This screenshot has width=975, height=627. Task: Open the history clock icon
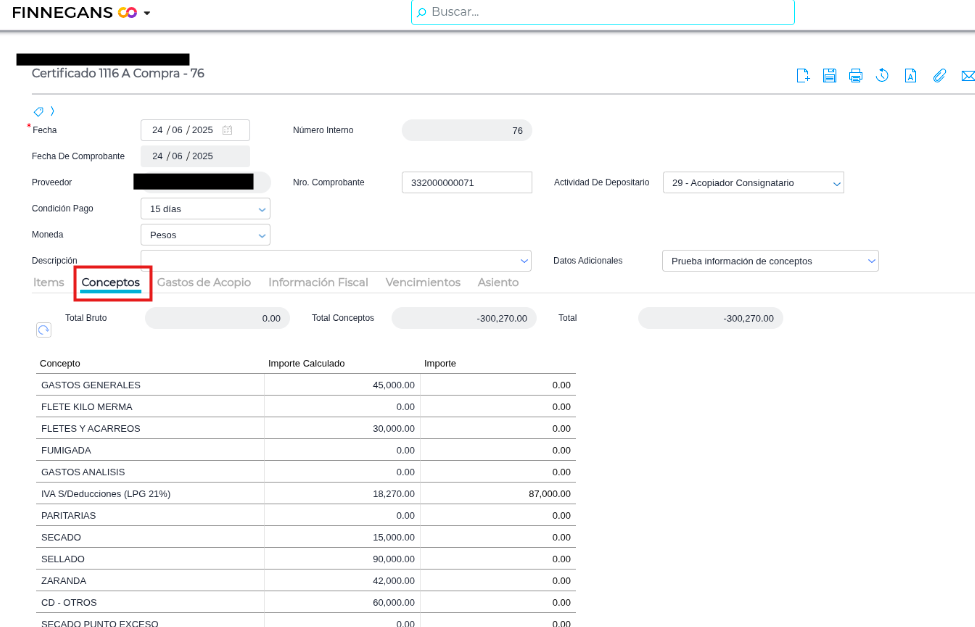883,76
